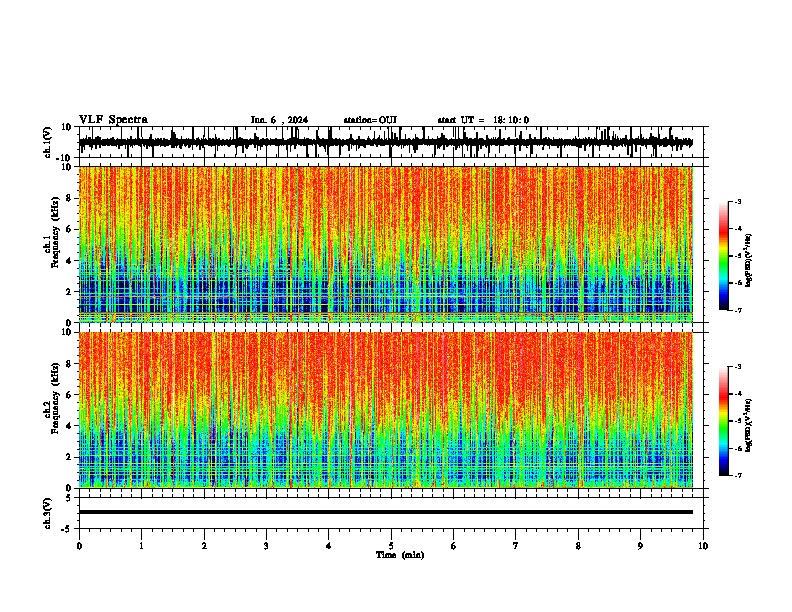Select the "start UT = 18:10:0" header text
This screenshot has height=612, width=792.
click(x=483, y=120)
